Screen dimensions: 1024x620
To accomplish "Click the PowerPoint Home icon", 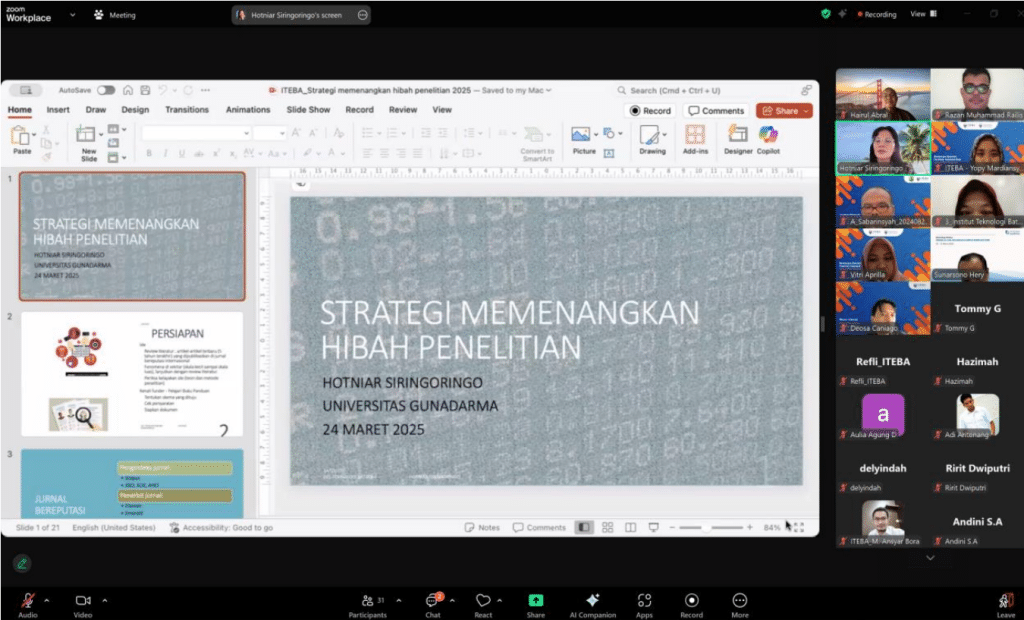I will coord(128,90).
